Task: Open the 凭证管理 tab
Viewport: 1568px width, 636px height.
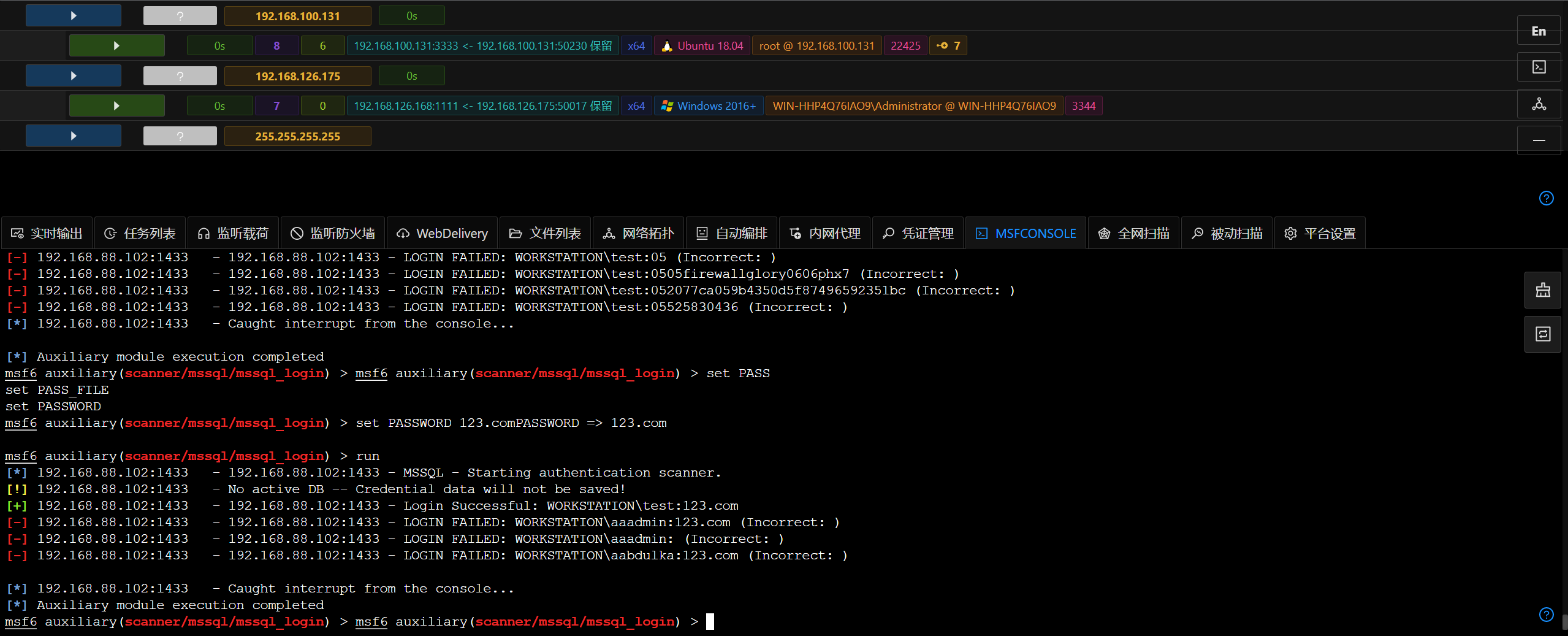Action: click(x=918, y=233)
